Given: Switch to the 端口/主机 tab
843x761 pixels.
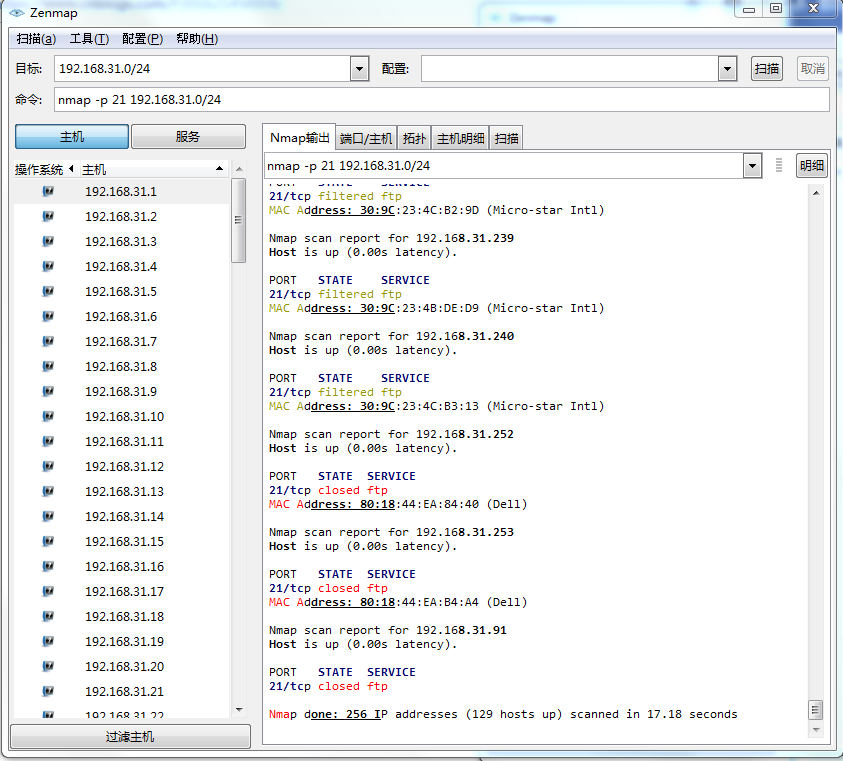Looking at the screenshot, I should [366, 139].
